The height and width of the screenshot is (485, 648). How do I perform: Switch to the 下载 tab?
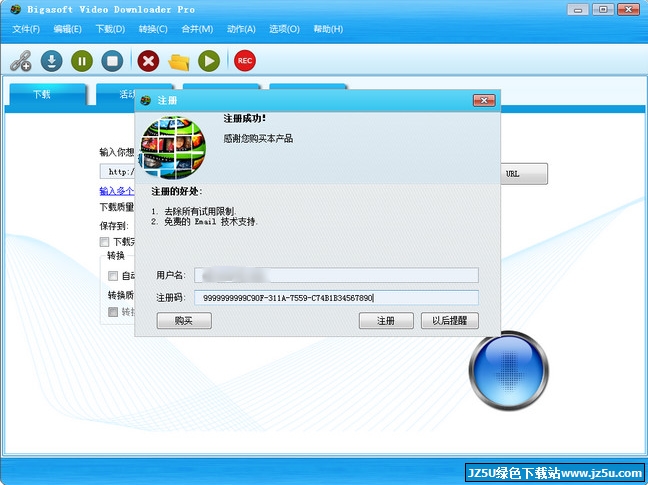coord(48,95)
